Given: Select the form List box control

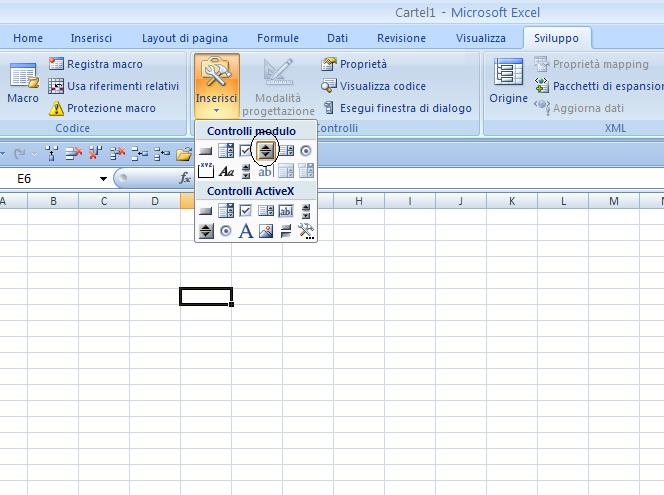Looking at the screenshot, I should (x=286, y=151).
